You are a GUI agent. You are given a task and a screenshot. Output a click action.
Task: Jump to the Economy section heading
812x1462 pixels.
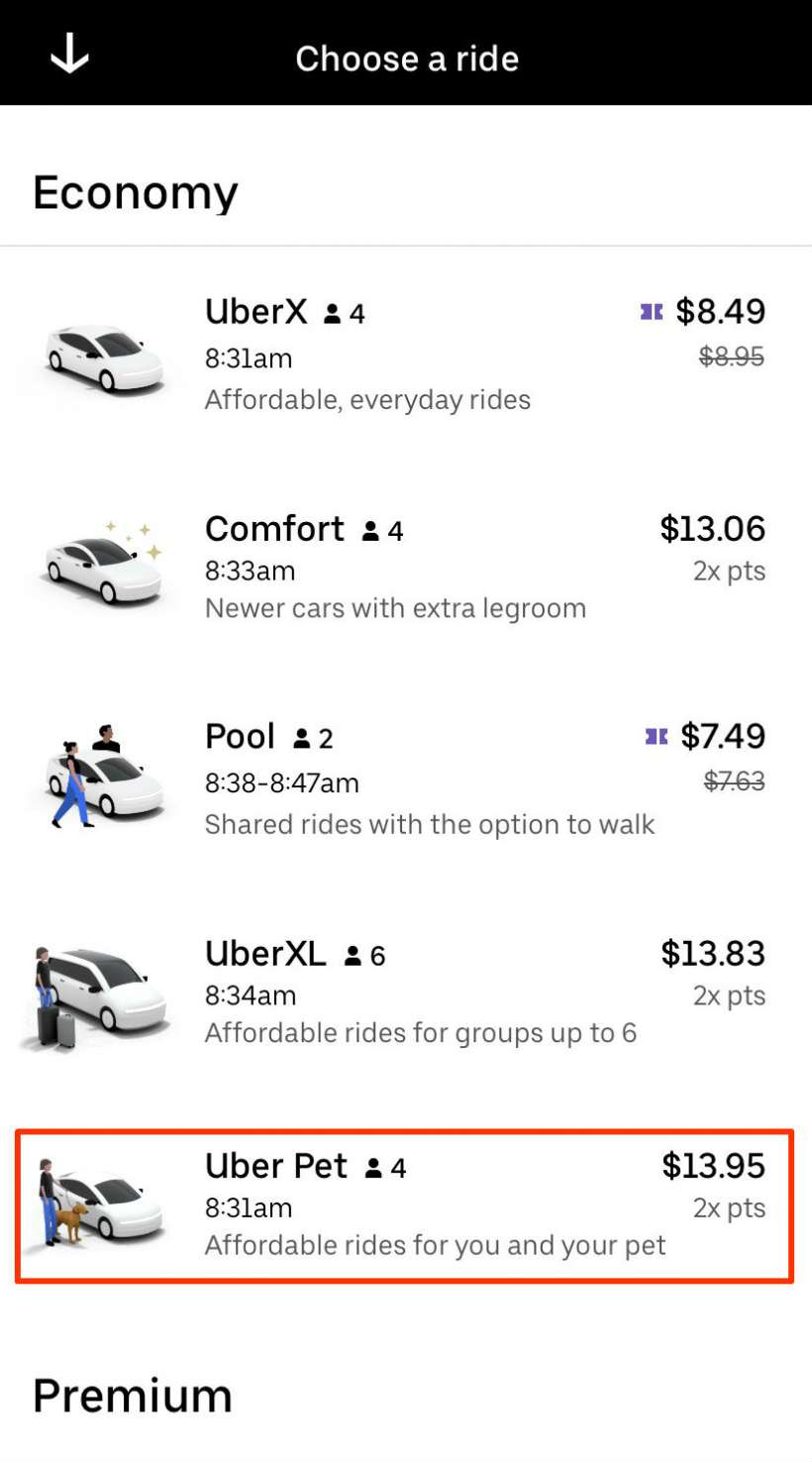pos(136,192)
